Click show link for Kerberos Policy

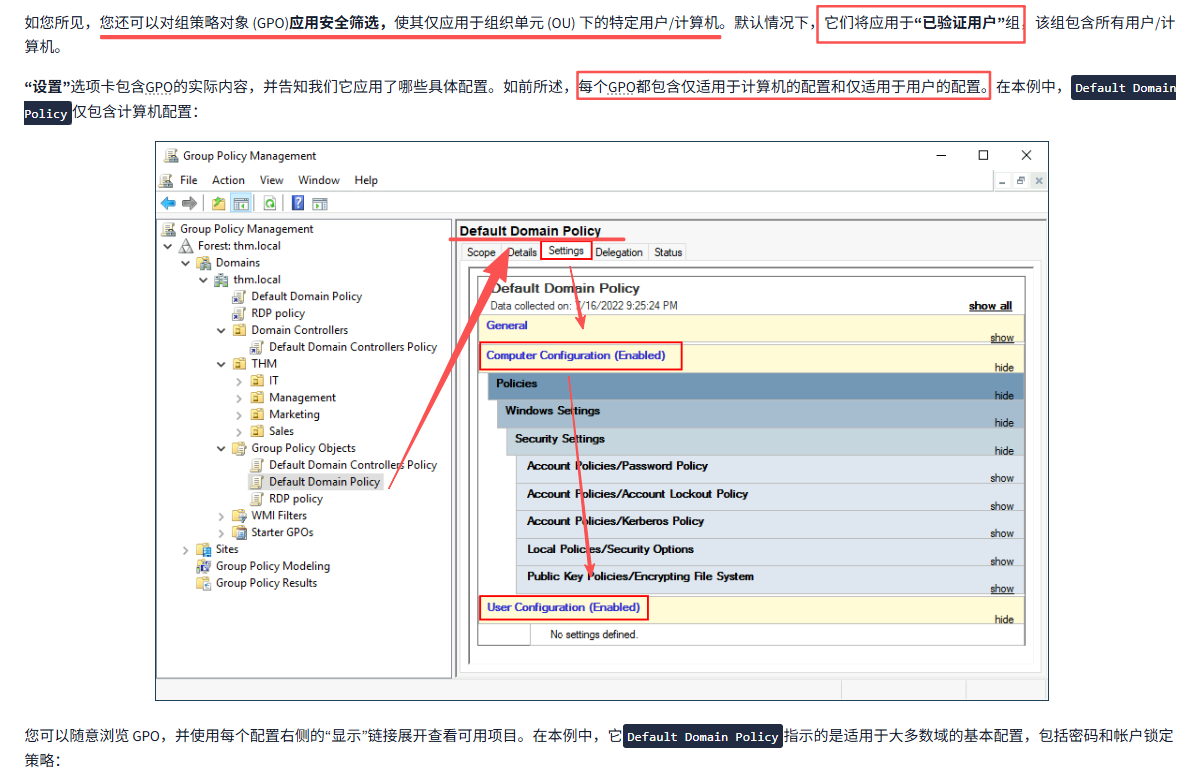(1002, 534)
